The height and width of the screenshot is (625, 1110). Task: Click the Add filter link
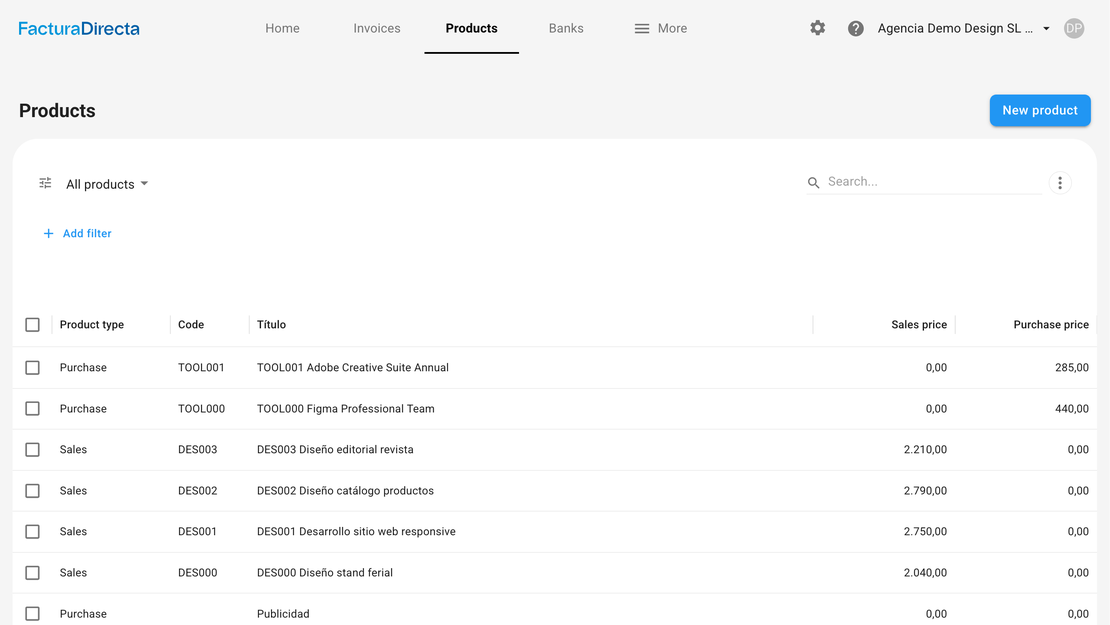pyautogui.click(x=87, y=233)
